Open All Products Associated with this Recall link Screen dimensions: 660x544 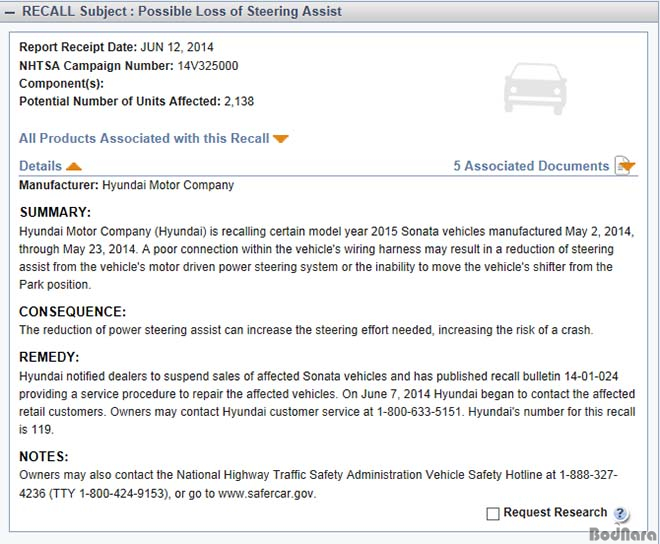point(144,139)
